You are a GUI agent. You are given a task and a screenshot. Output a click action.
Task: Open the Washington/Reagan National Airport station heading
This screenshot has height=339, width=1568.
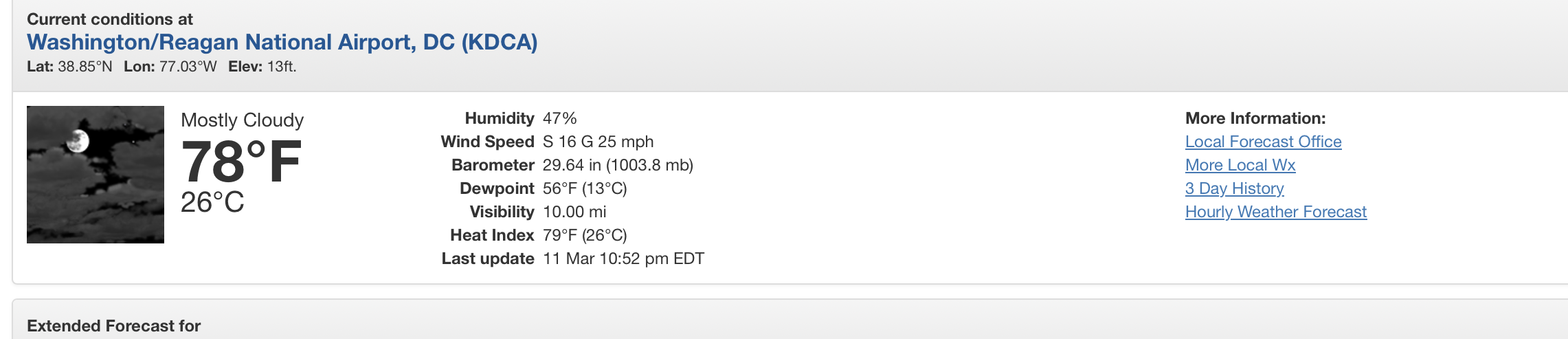click(282, 43)
